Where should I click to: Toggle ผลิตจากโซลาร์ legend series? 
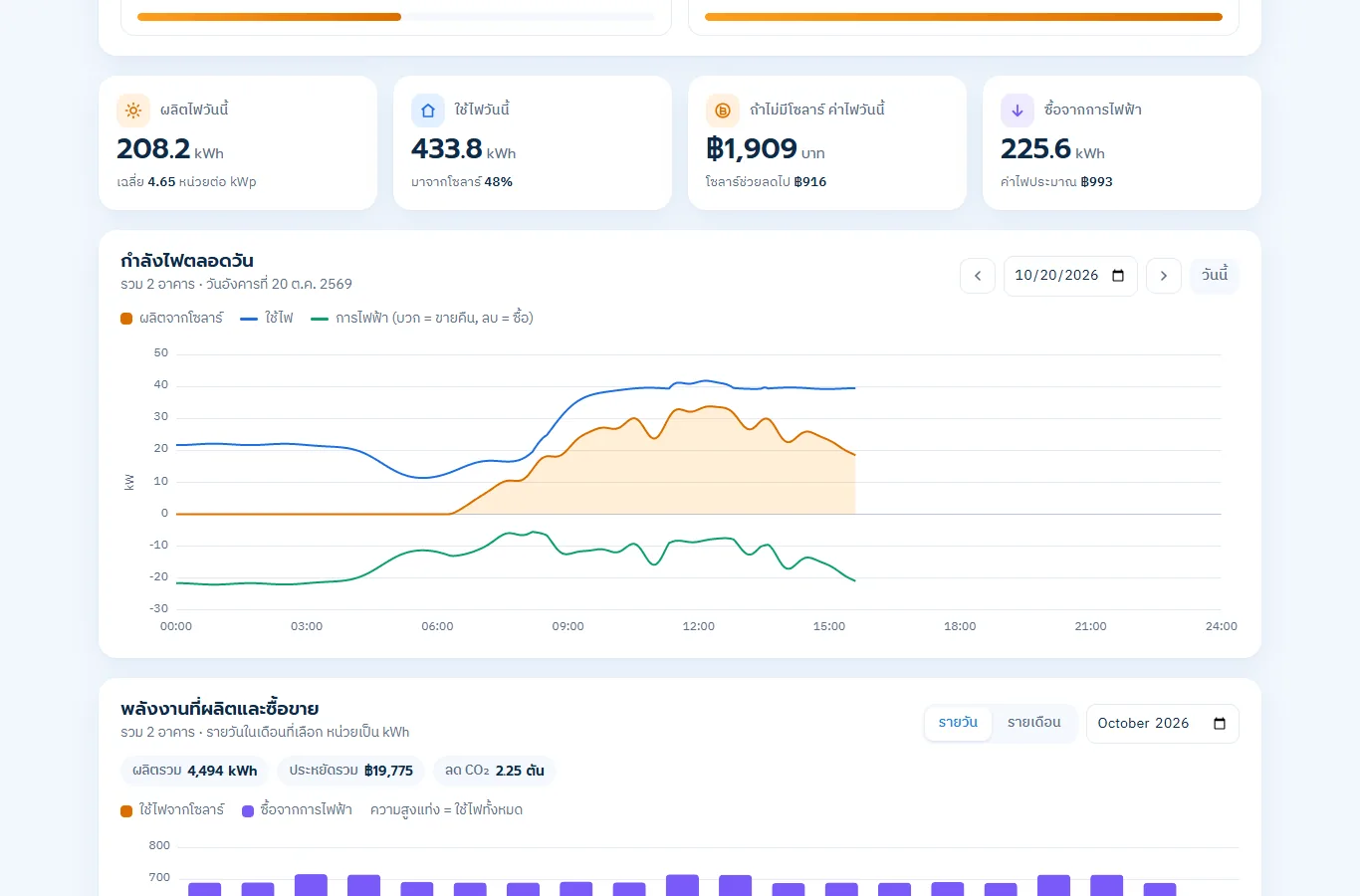tap(171, 319)
